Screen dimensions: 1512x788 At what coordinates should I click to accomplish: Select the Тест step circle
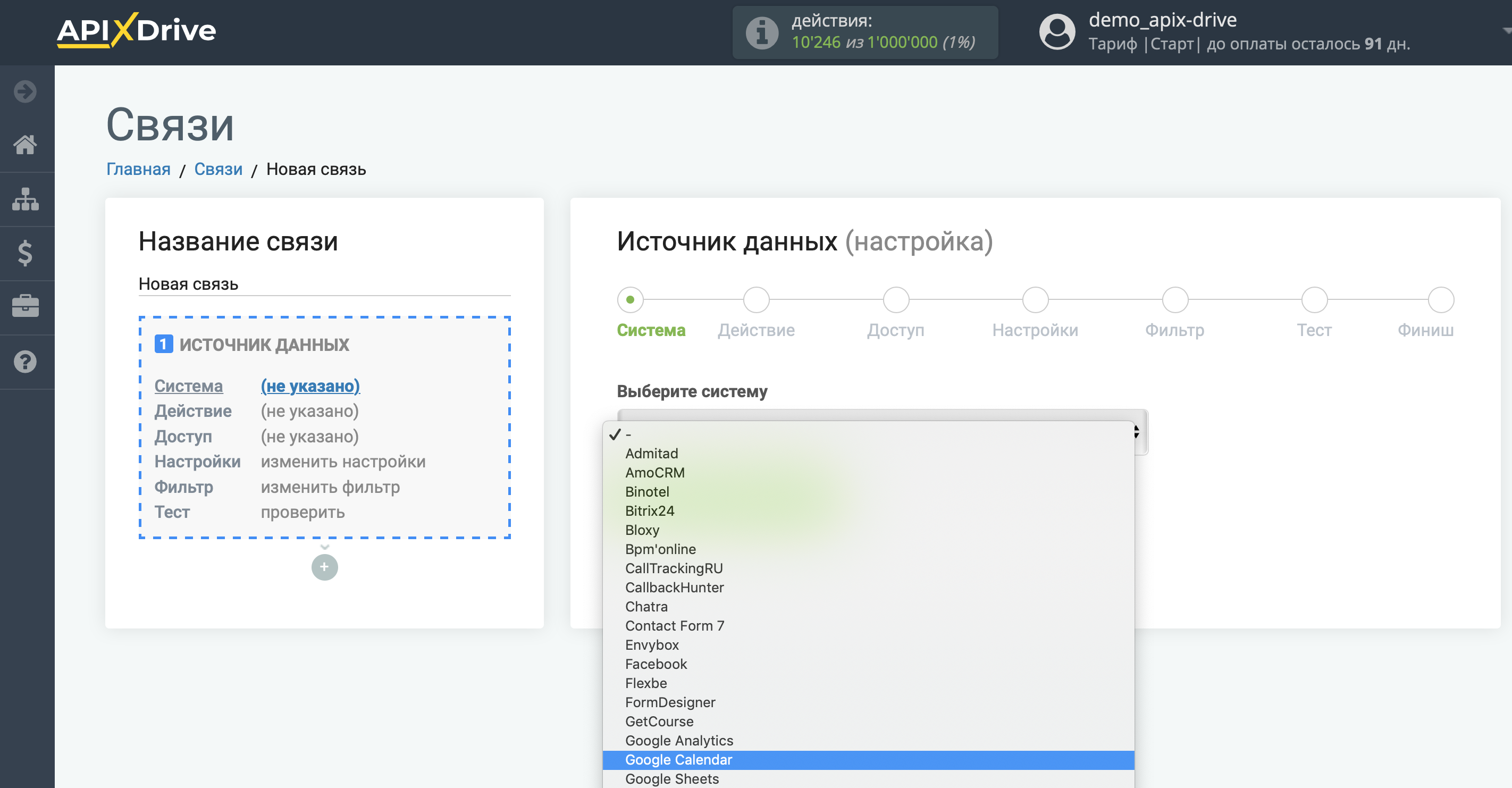(x=1314, y=300)
